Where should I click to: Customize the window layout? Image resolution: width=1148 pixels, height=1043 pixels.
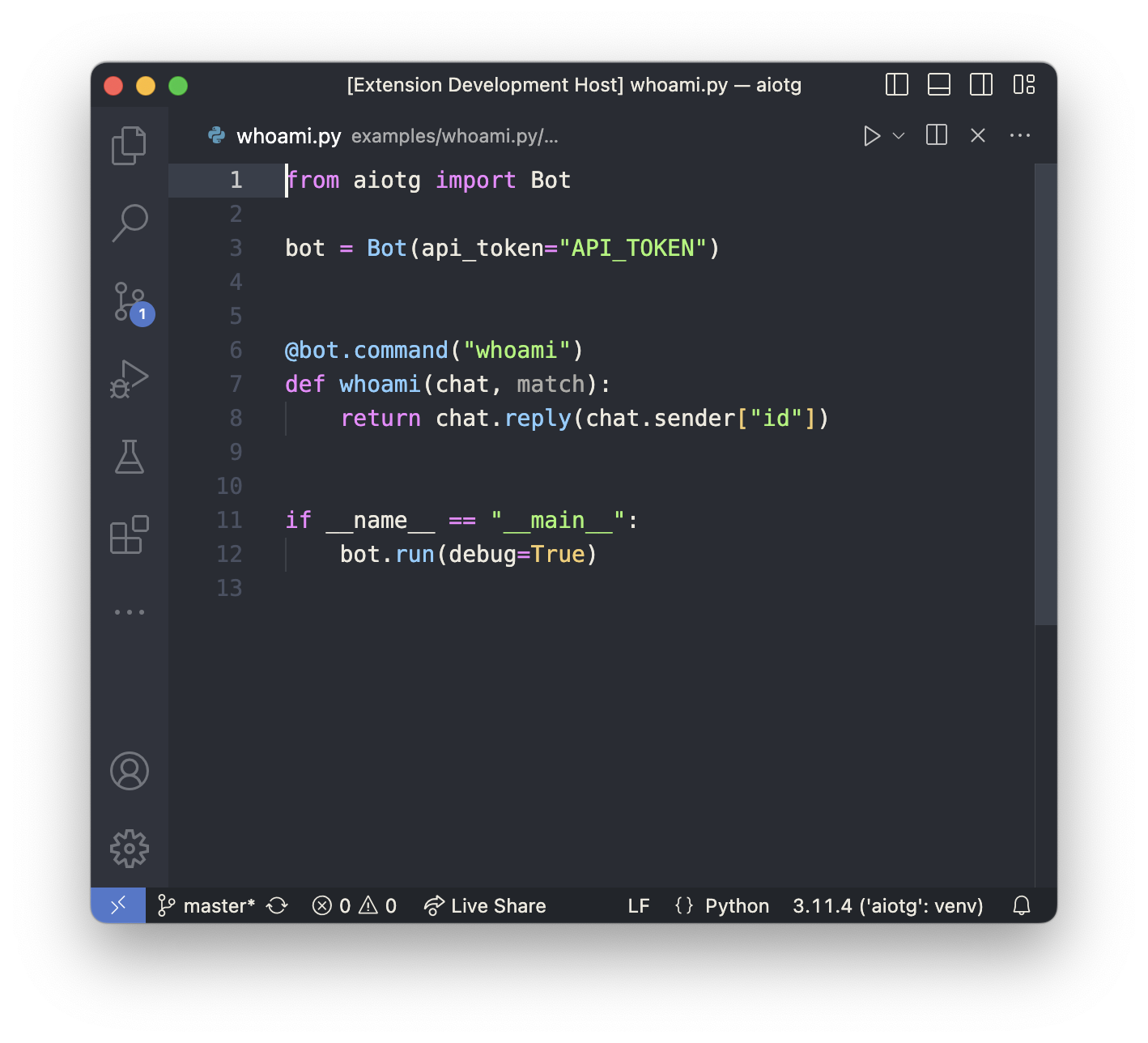1024,84
